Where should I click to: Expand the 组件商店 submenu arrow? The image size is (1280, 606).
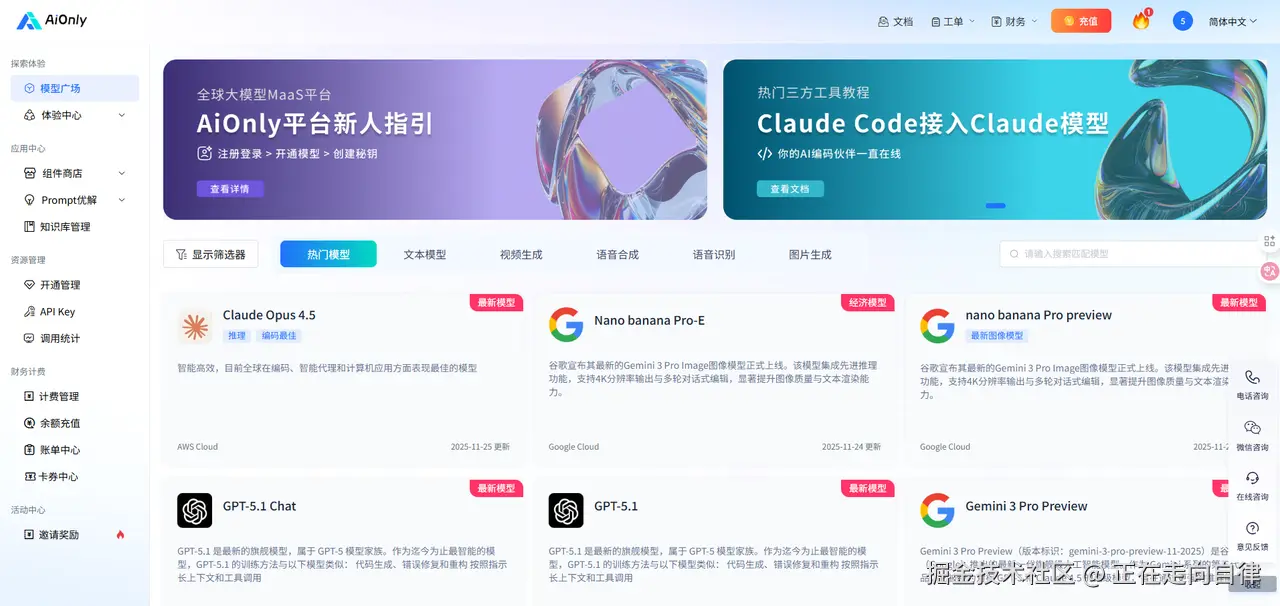pyautogui.click(x=122, y=173)
